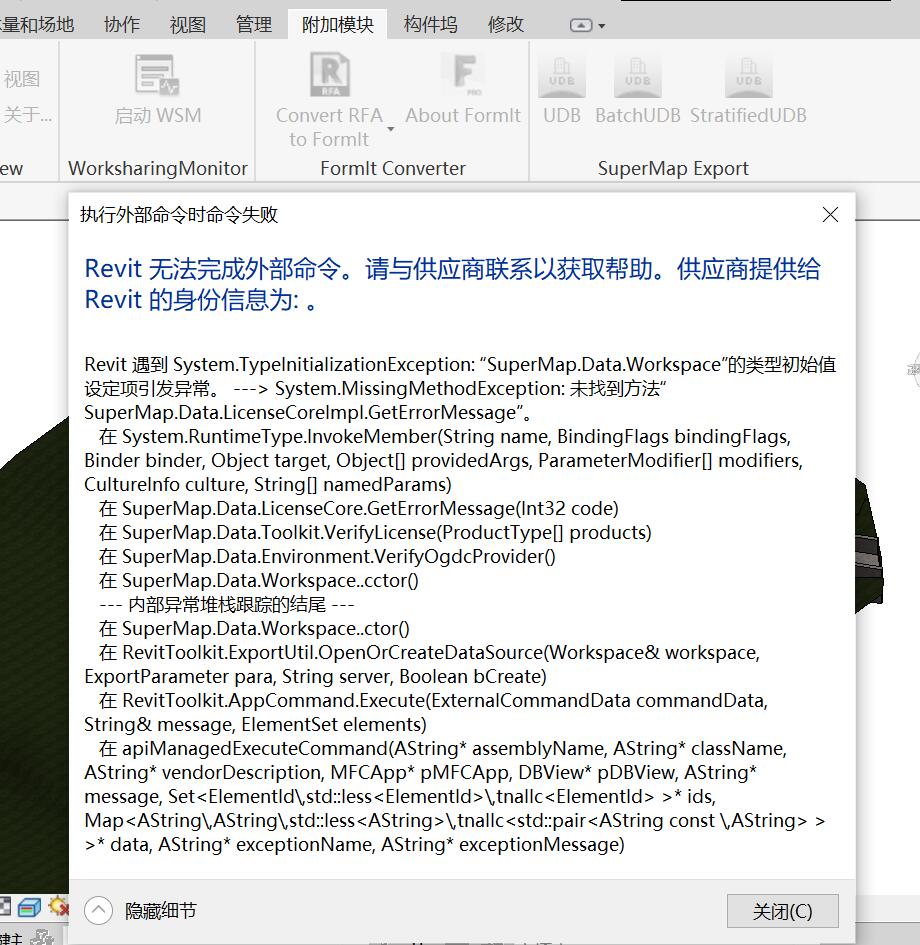Open the About FormIt icon
This screenshot has height=945, width=920.
(x=464, y=75)
